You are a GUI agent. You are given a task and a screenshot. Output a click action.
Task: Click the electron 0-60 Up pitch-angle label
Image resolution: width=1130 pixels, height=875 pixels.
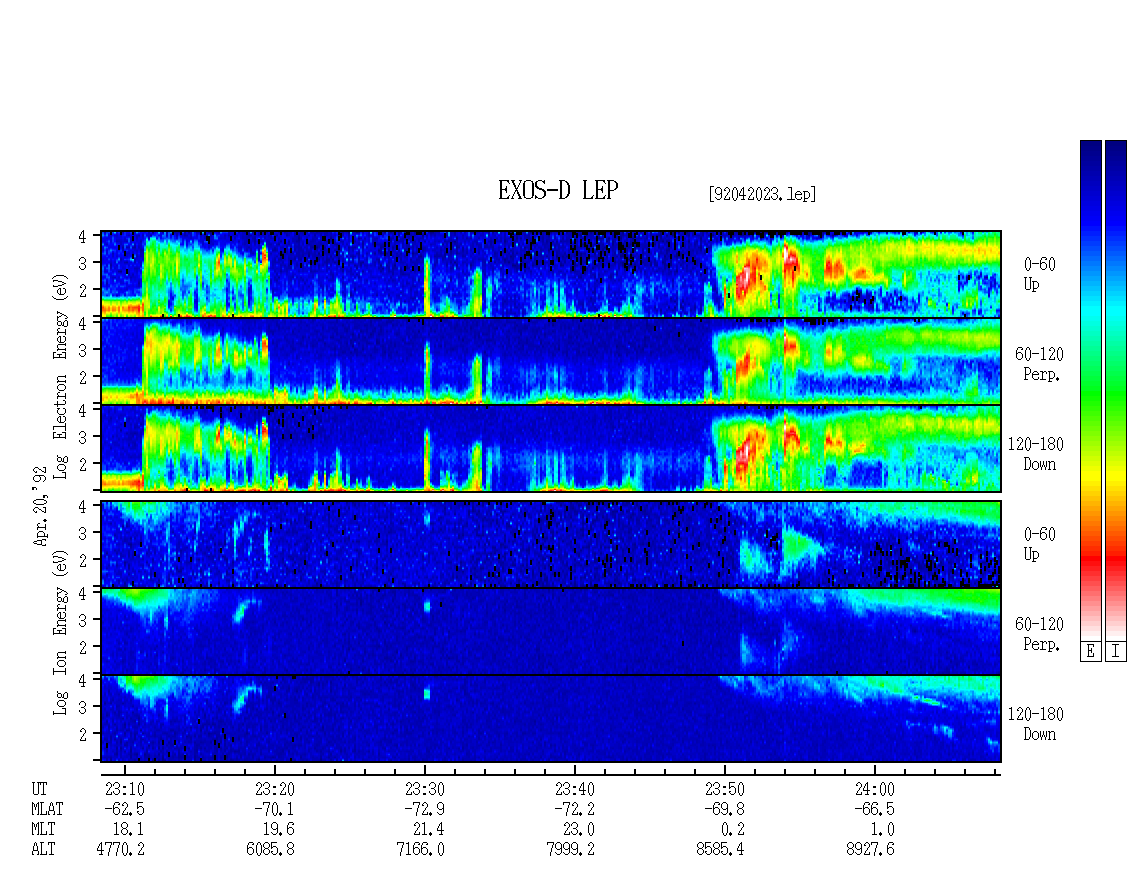[x=1039, y=274]
